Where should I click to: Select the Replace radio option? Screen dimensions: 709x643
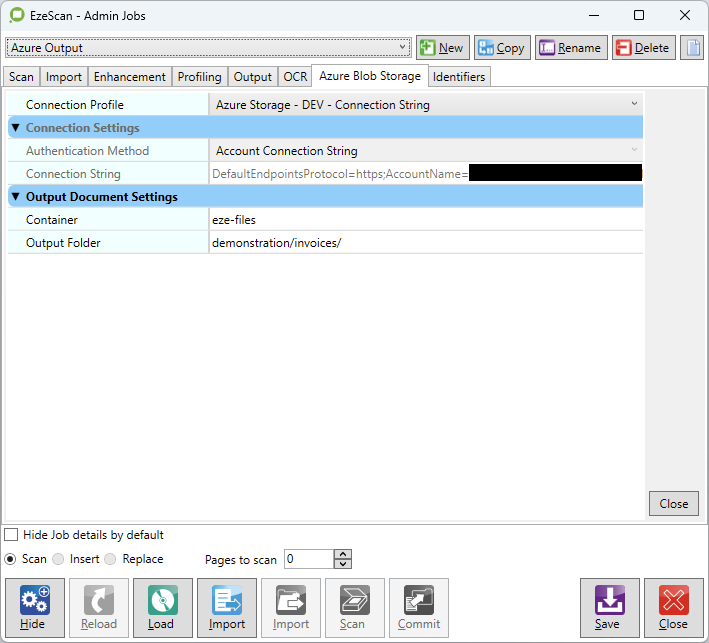[111, 559]
